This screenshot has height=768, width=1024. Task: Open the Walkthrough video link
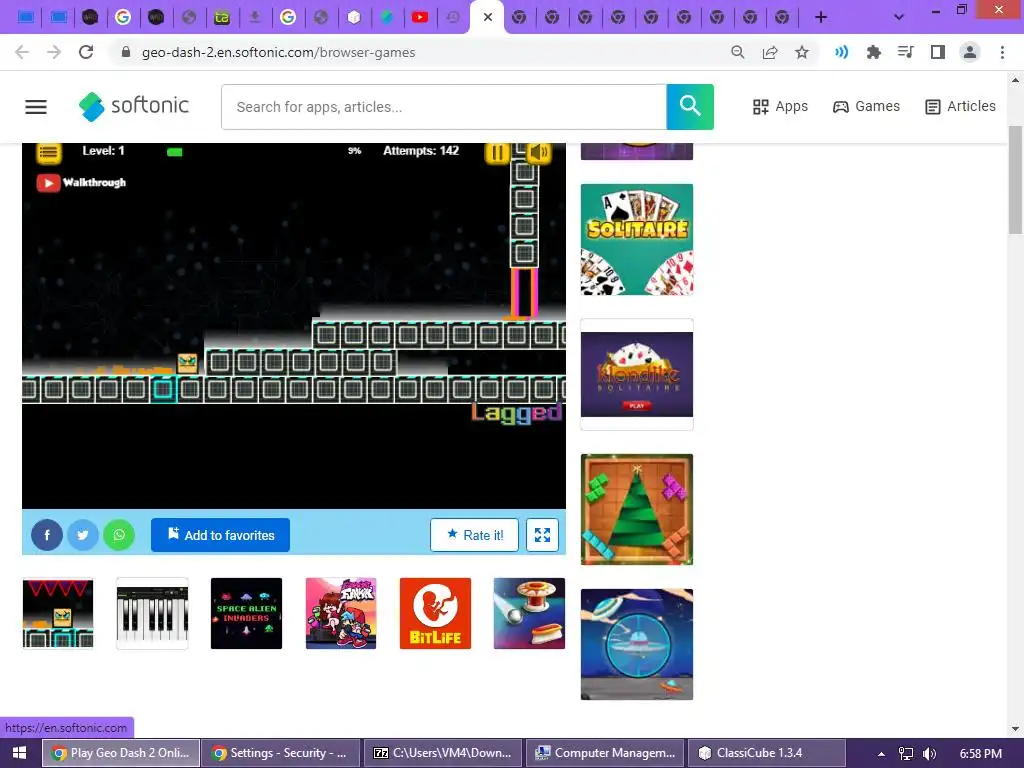click(x=81, y=182)
